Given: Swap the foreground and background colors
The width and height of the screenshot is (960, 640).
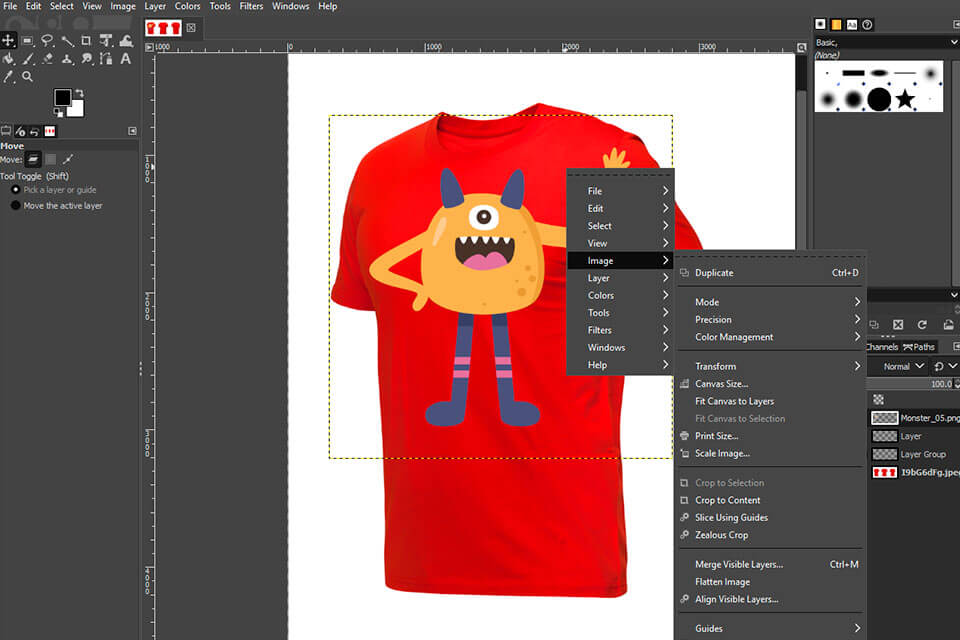Looking at the screenshot, I should (x=80, y=91).
